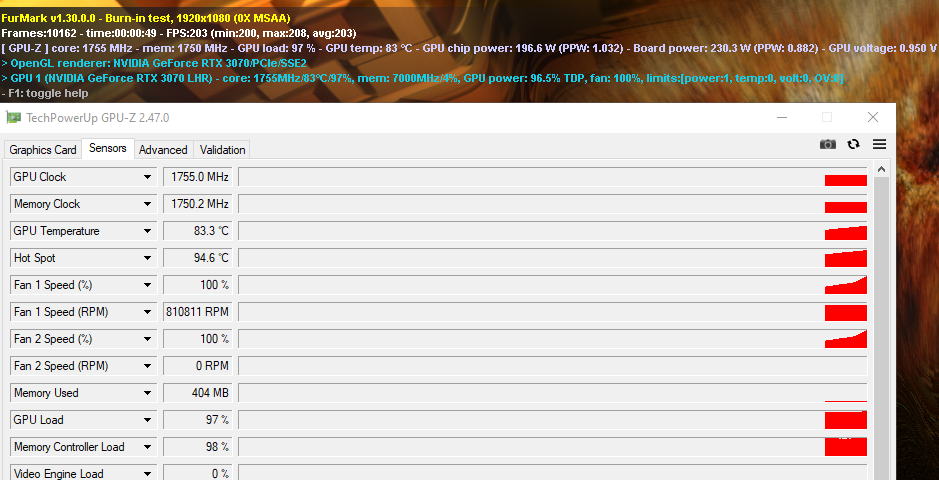Image resolution: width=939 pixels, height=480 pixels.
Task: Expand the Hot Spot sensor dropdown
Action: [x=147, y=258]
